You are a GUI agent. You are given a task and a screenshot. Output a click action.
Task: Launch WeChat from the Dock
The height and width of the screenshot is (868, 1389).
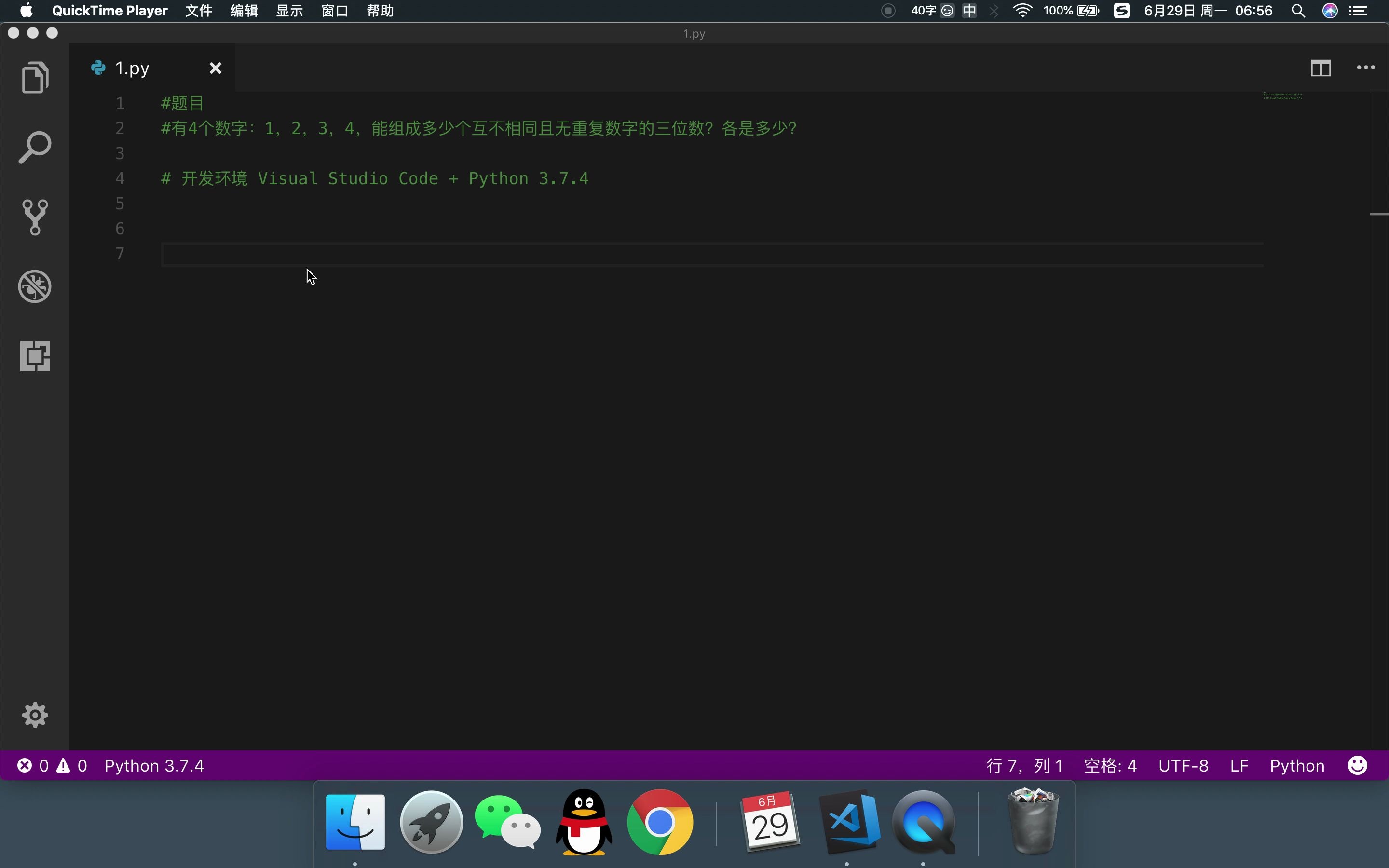point(507,822)
